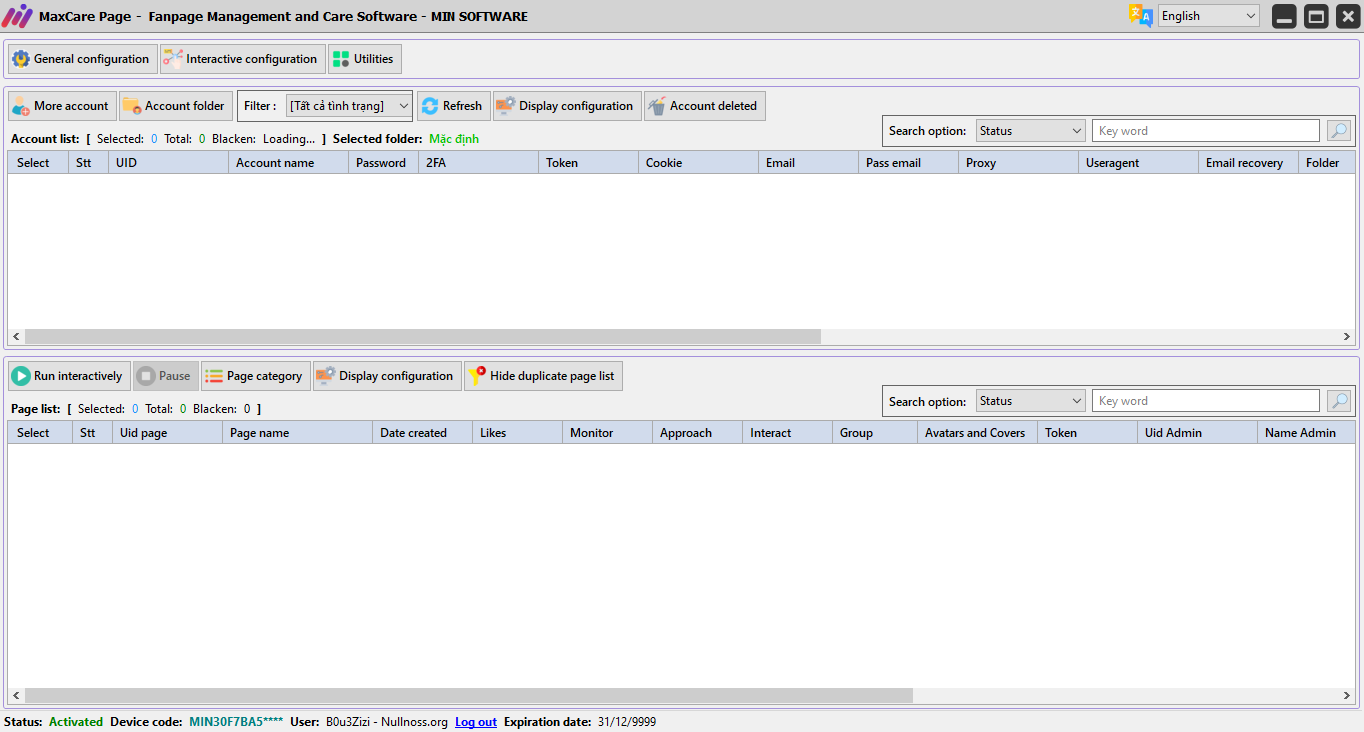This screenshot has height=732, width=1364.
Task: Click the Proxy column header
Action: point(1018,163)
